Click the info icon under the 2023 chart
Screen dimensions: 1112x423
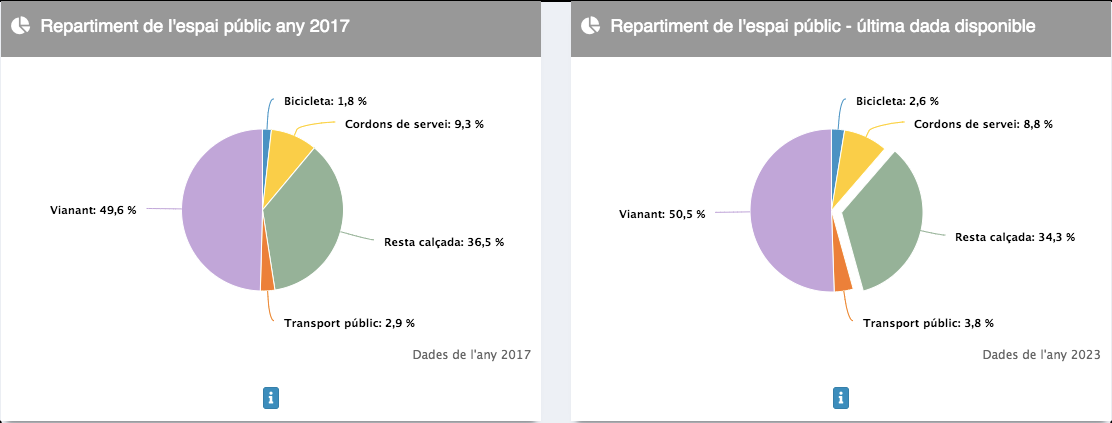tap(841, 398)
